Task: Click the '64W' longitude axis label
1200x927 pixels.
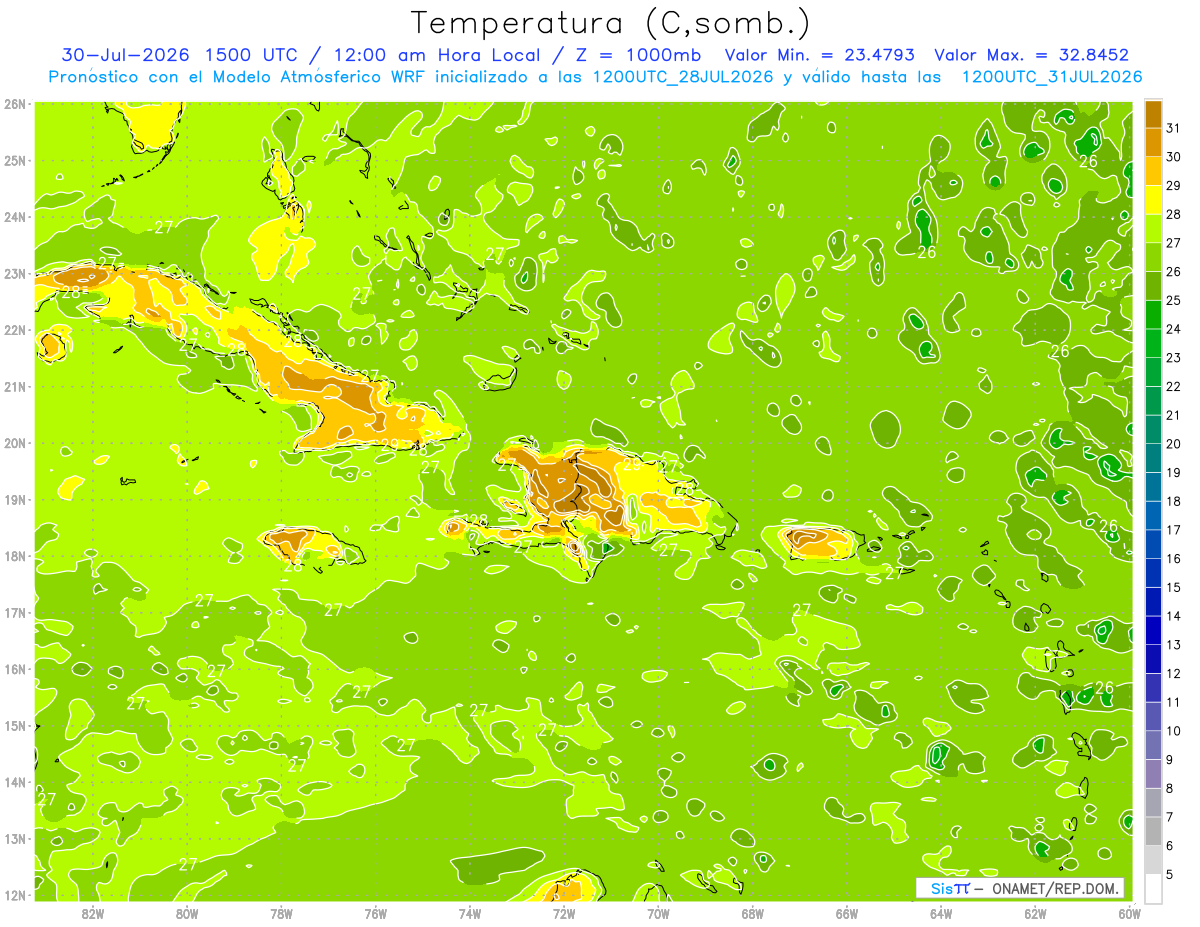Action: click(x=941, y=913)
